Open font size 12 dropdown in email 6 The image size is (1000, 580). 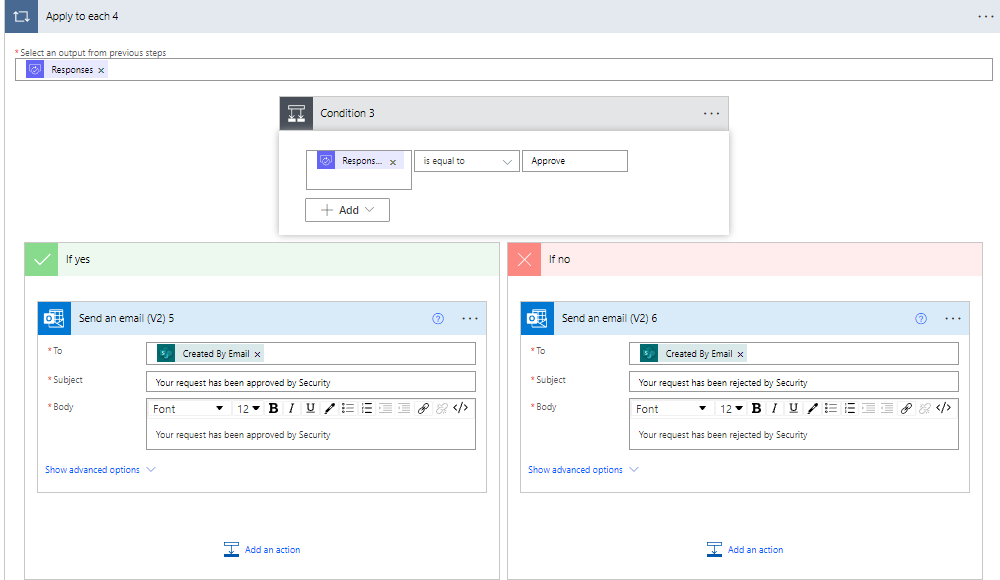point(732,408)
